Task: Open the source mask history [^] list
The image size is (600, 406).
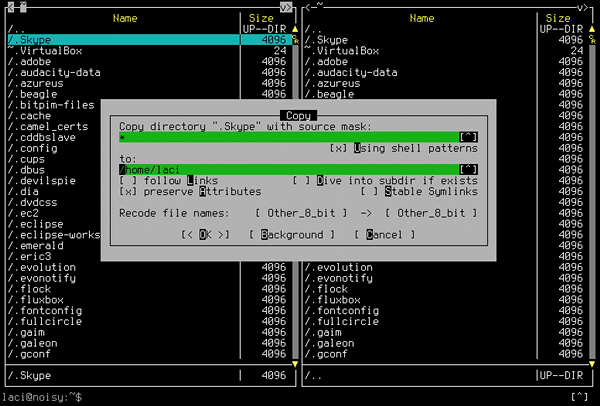Action: click(x=467, y=137)
